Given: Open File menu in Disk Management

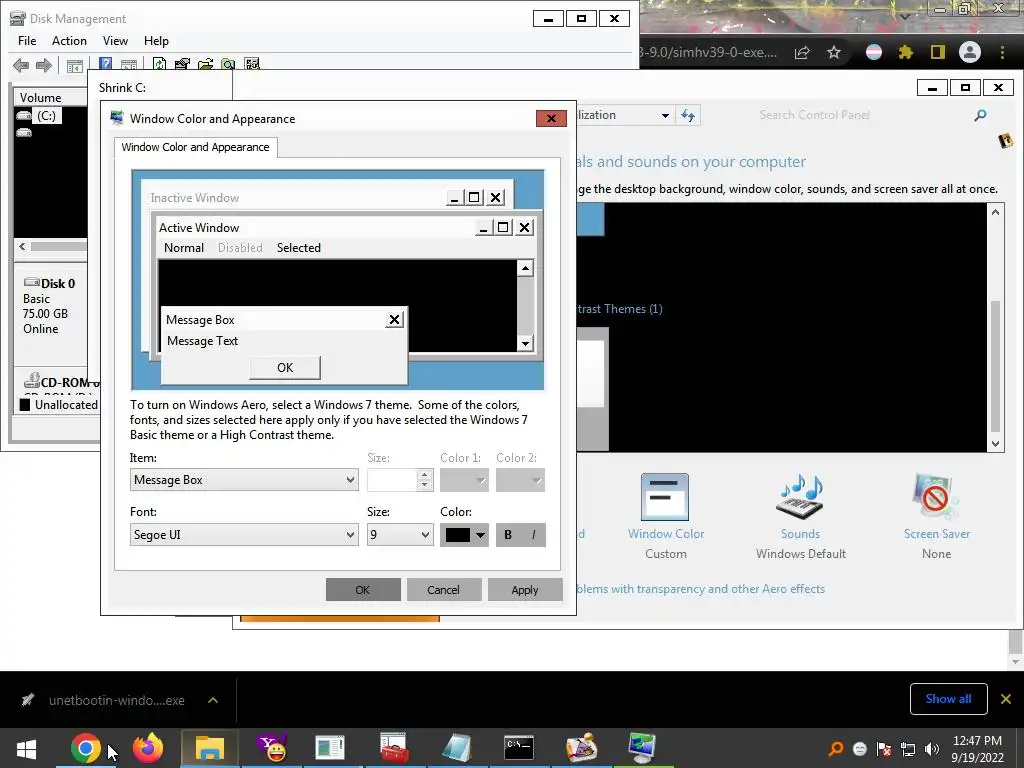Looking at the screenshot, I should click(x=27, y=40).
